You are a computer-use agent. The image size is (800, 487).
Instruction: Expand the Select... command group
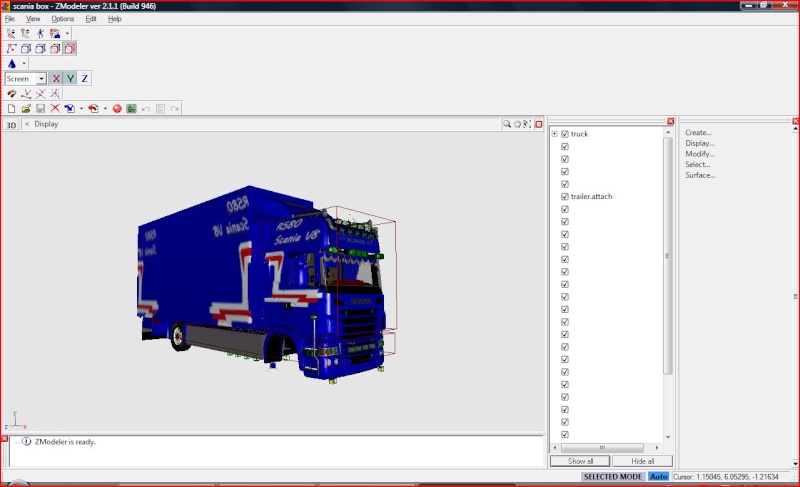coord(698,165)
